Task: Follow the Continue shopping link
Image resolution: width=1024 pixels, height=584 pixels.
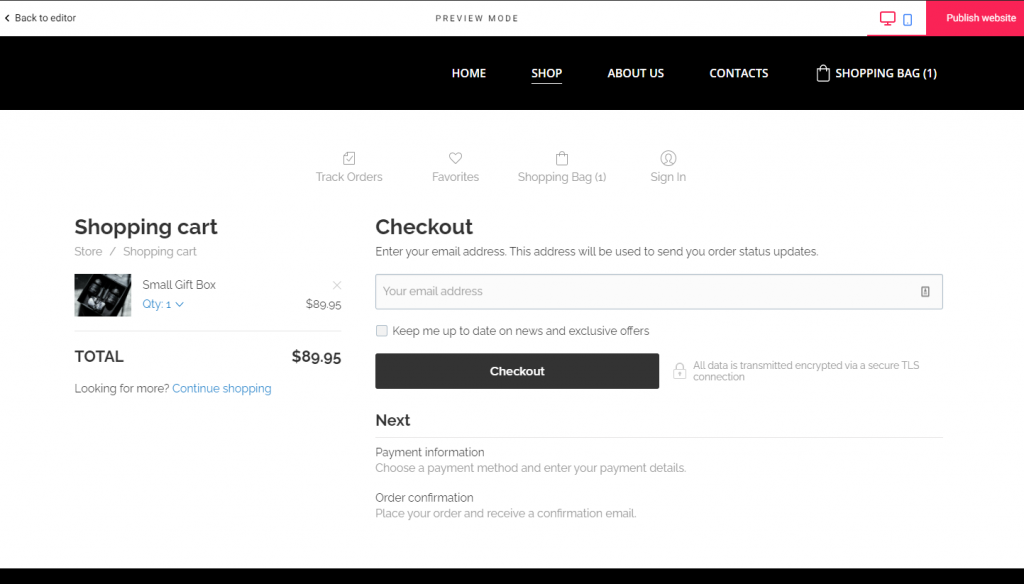Action: tap(221, 389)
